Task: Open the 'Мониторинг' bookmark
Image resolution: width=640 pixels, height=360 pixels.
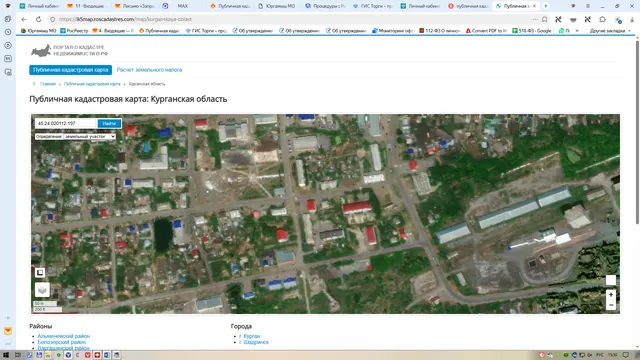Action: [393, 31]
